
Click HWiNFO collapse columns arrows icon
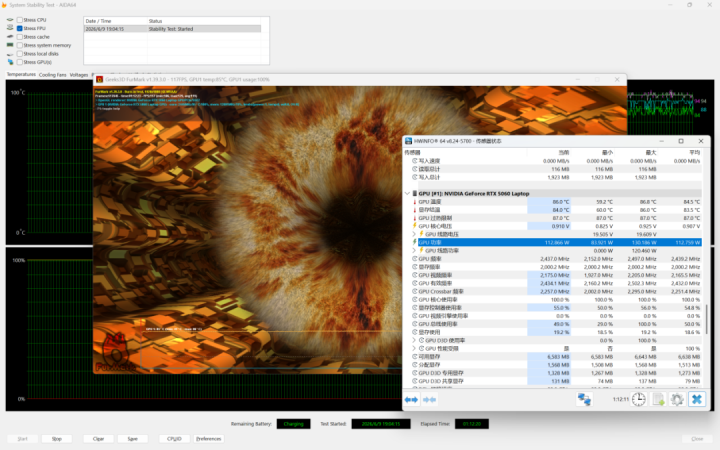429,399
